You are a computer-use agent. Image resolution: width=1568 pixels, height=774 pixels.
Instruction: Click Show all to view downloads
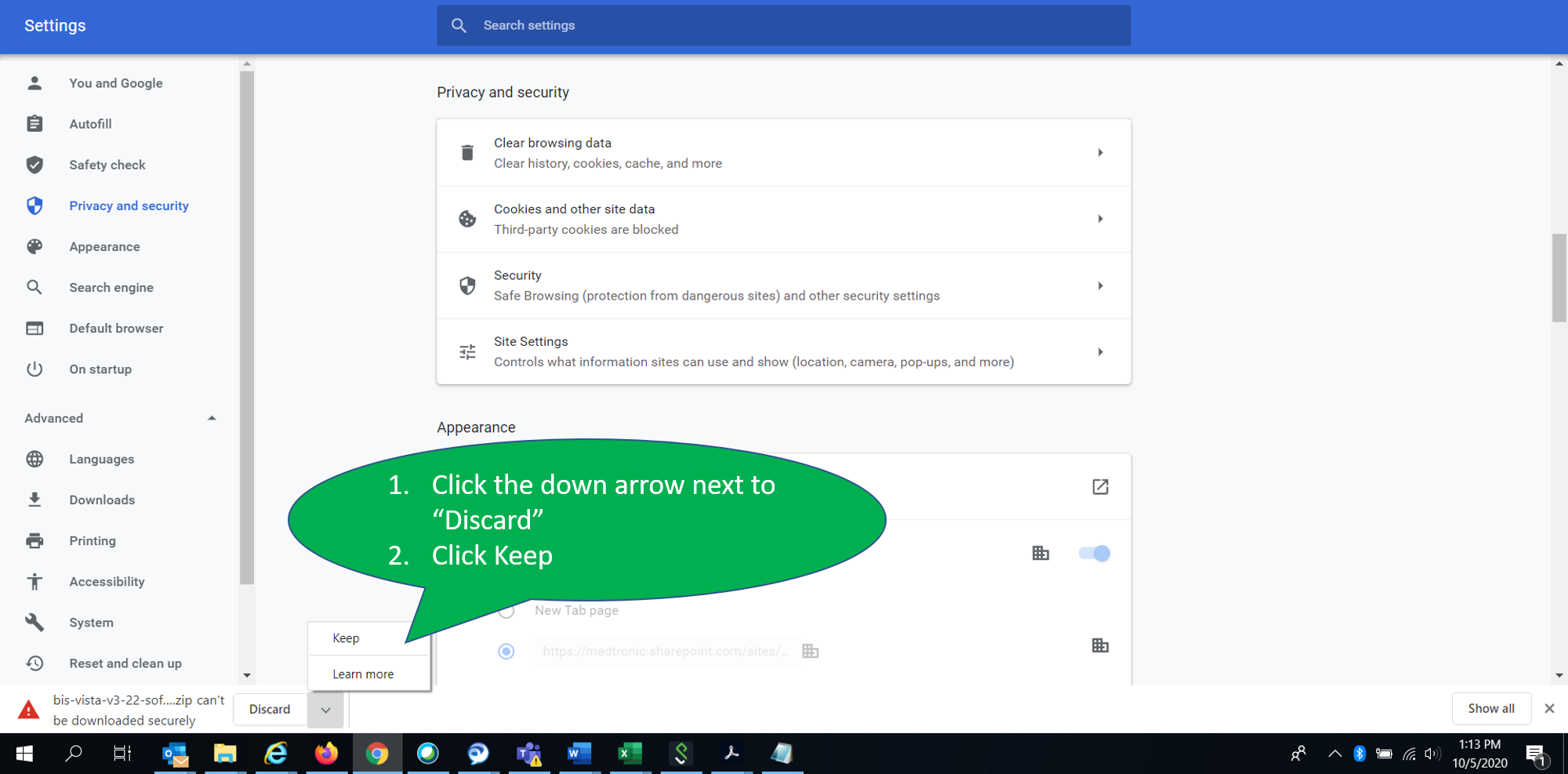(1491, 708)
